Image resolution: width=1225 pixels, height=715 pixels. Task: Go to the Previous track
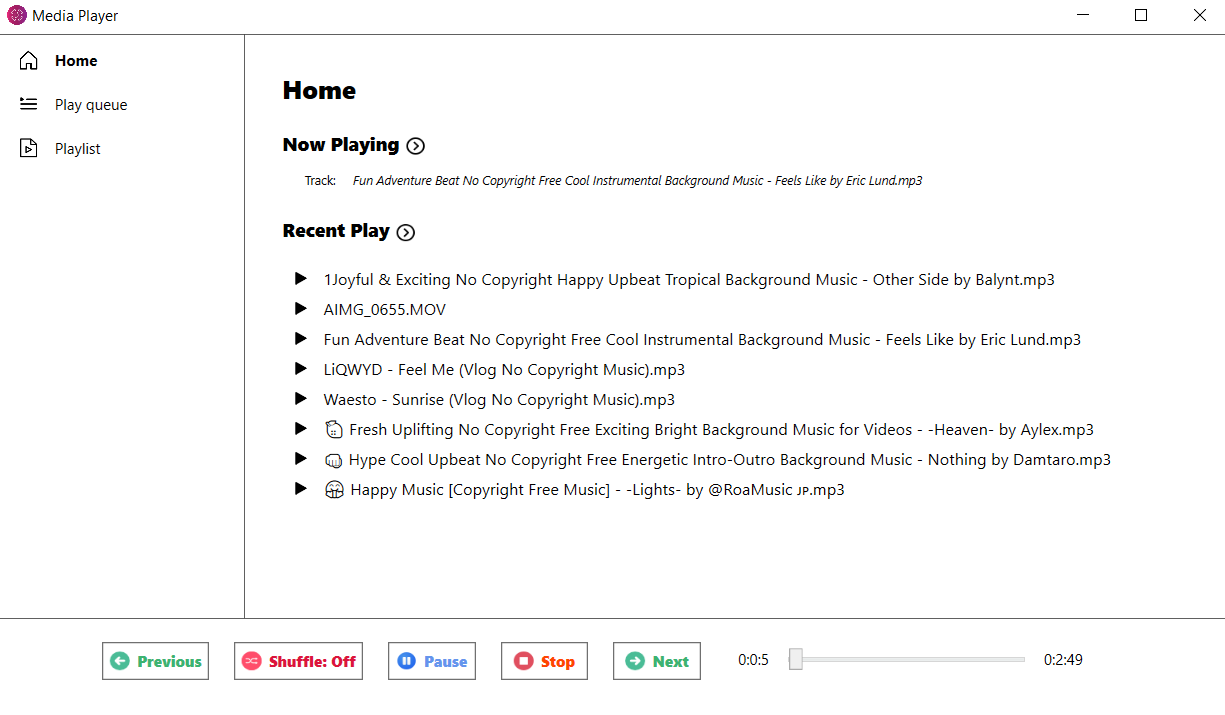[155, 660]
